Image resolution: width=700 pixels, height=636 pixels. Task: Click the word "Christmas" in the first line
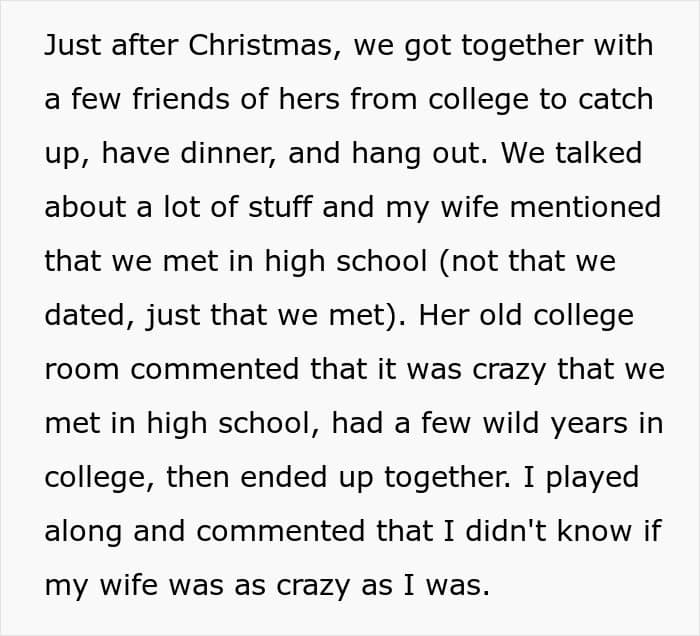264,45
